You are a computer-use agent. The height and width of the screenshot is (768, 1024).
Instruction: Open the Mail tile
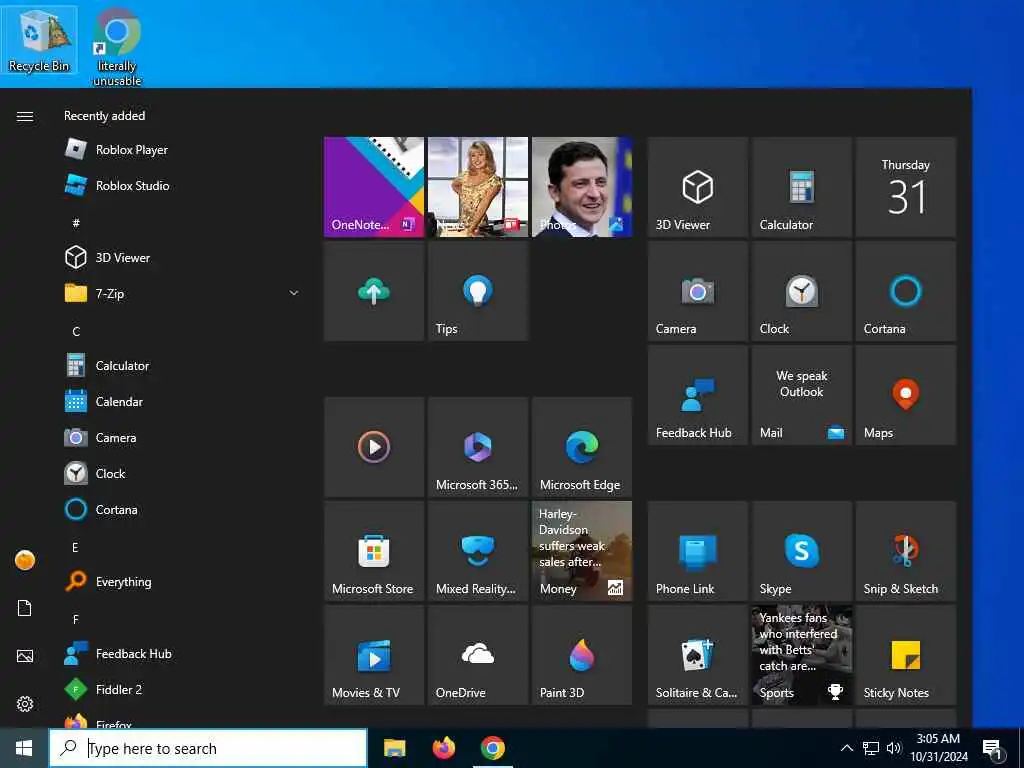click(801, 395)
